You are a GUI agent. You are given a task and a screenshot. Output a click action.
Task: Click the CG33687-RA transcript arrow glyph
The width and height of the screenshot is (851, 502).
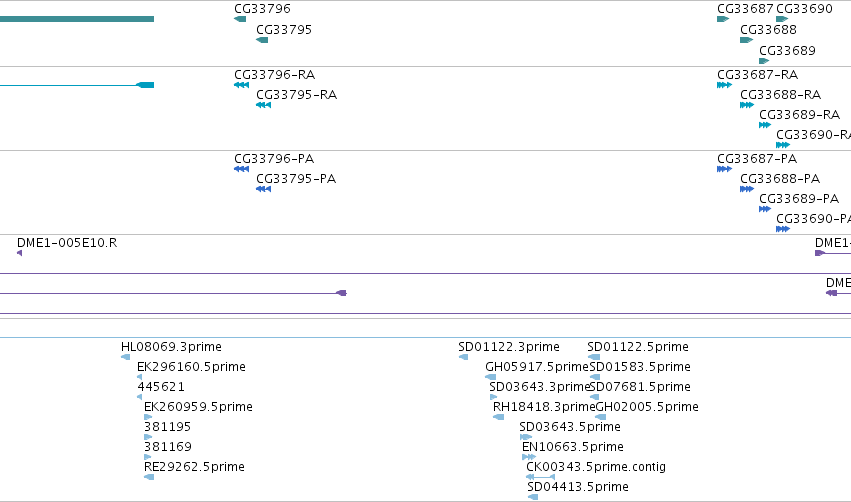[725, 85]
